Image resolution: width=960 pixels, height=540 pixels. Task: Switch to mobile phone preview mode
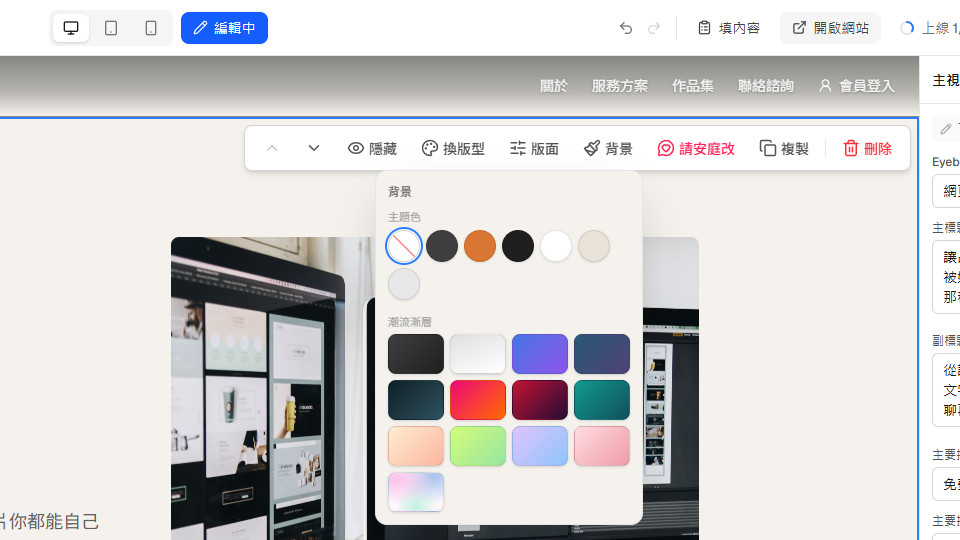click(x=151, y=28)
